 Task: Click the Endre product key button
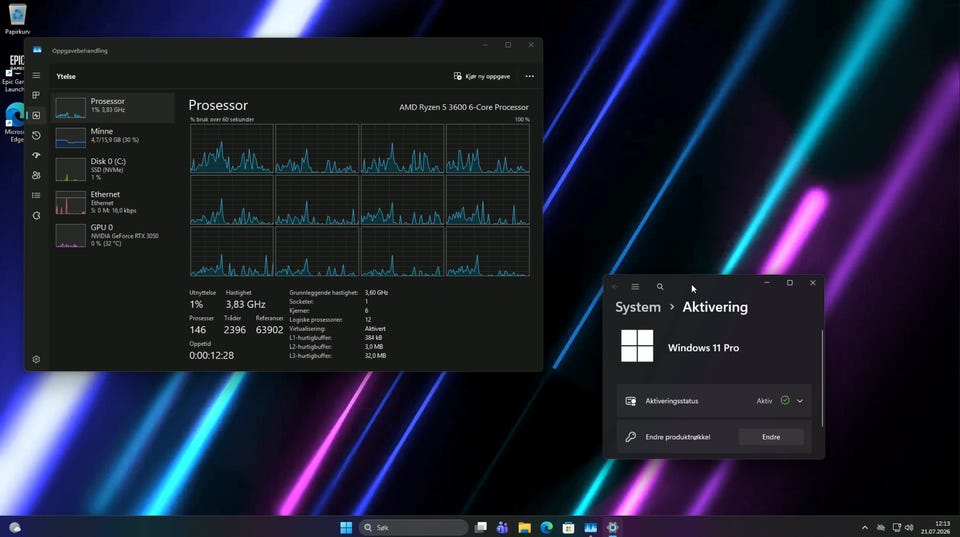tap(771, 437)
